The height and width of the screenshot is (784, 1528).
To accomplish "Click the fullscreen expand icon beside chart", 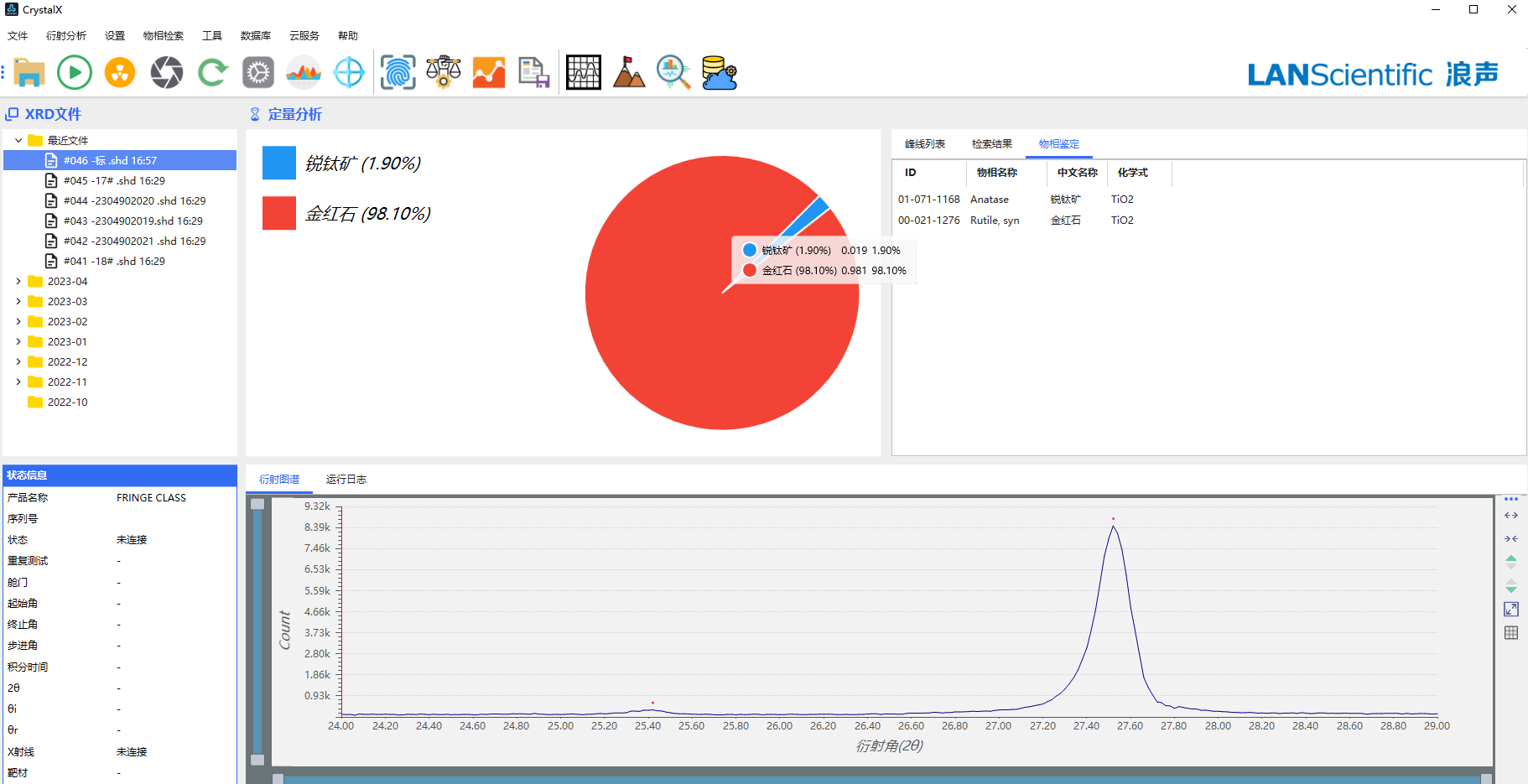I will coord(1511,610).
